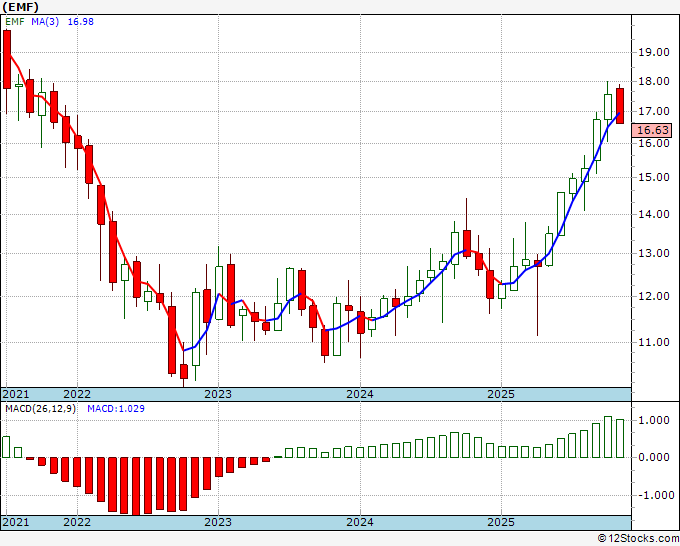Click 2023 on the MACD panel timeline
The image size is (680, 546).
tap(218, 522)
